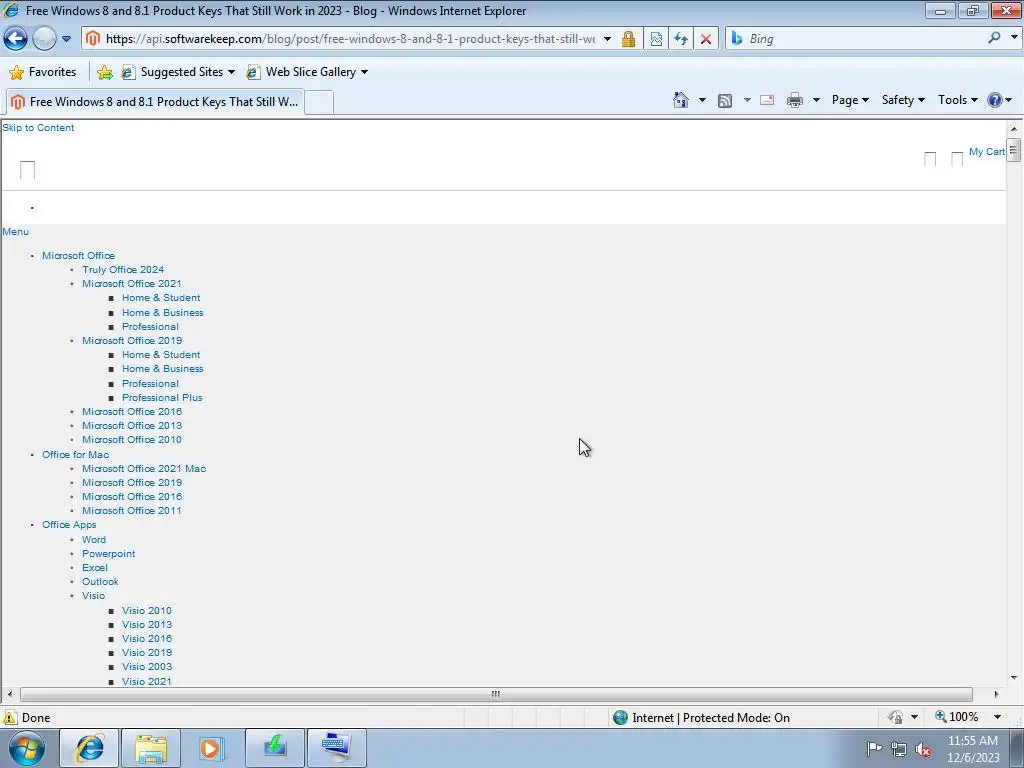The width and height of the screenshot is (1024, 768).
Task: Open the search provider dropdown arrow
Action: click(1014, 38)
